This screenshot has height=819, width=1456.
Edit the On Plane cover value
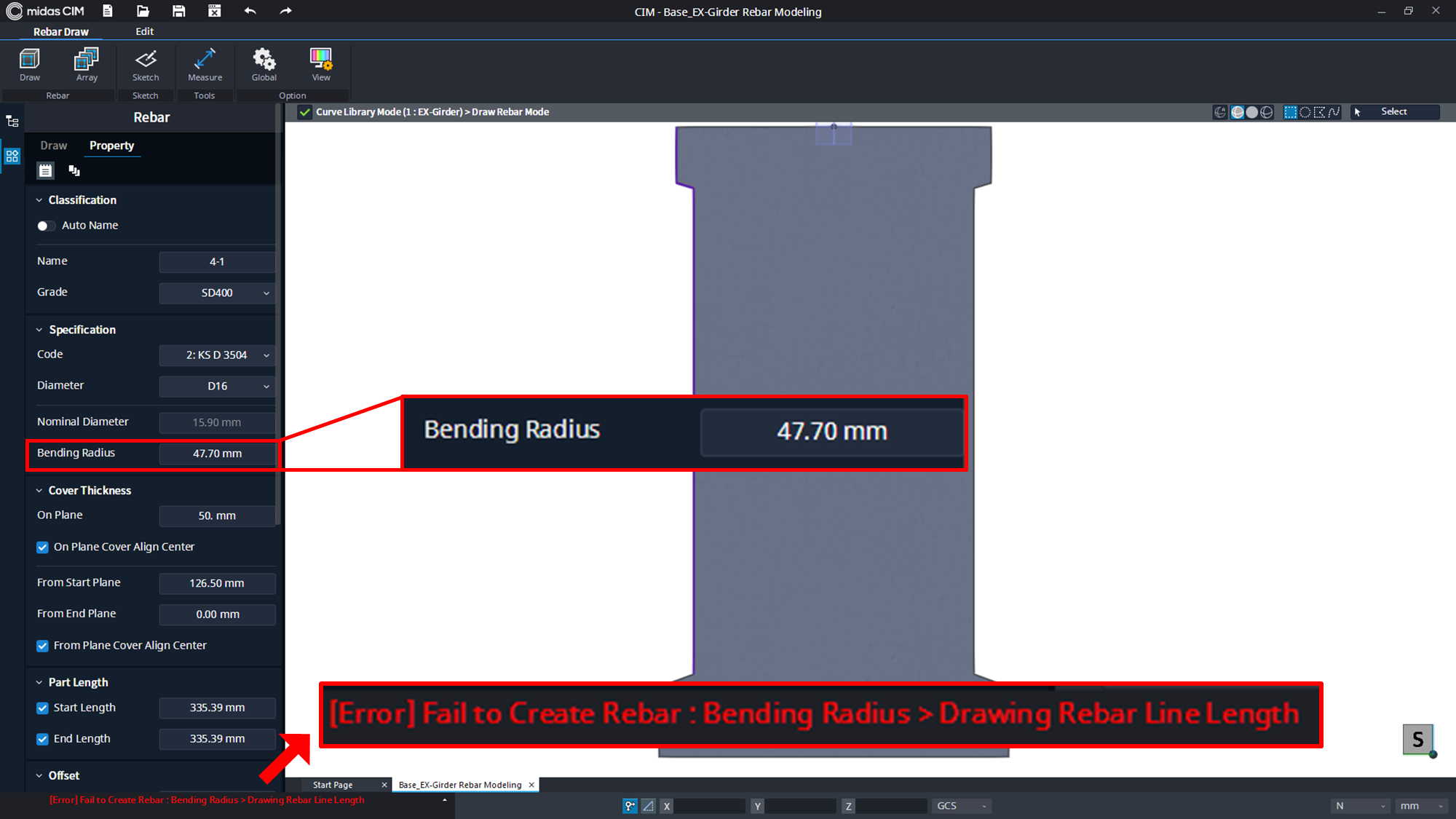(217, 516)
